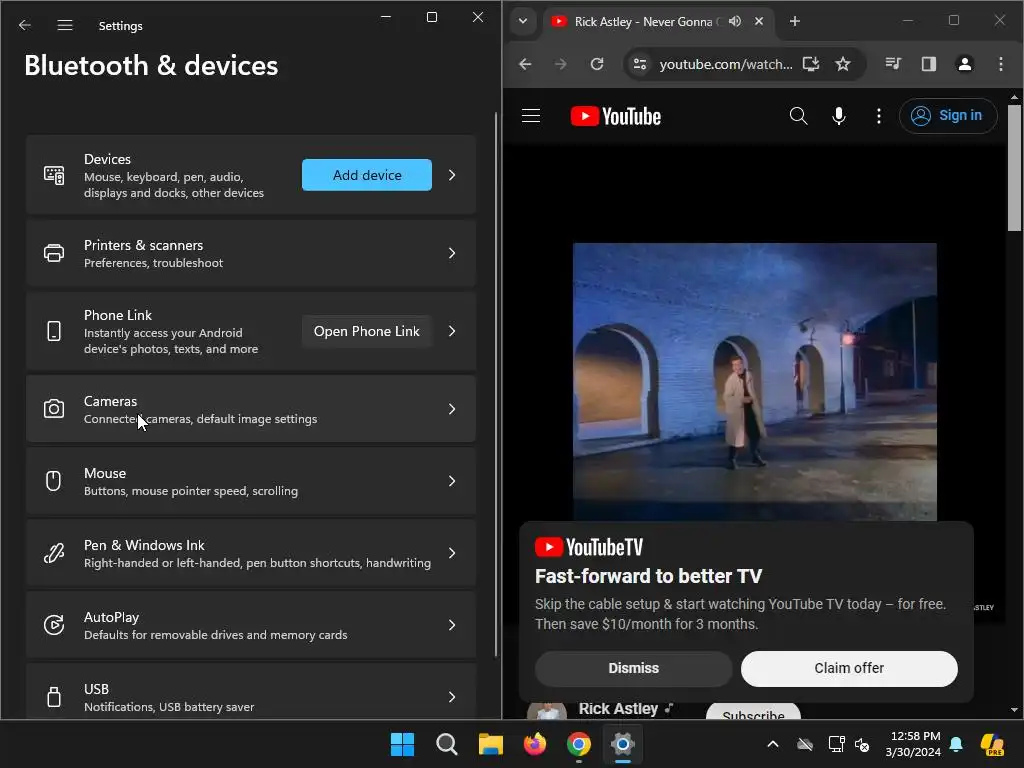This screenshot has height=768, width=1024.
Task: Open Copilot preview icon in taskbar
Action: pyautogui.click(x=992, y=744)
